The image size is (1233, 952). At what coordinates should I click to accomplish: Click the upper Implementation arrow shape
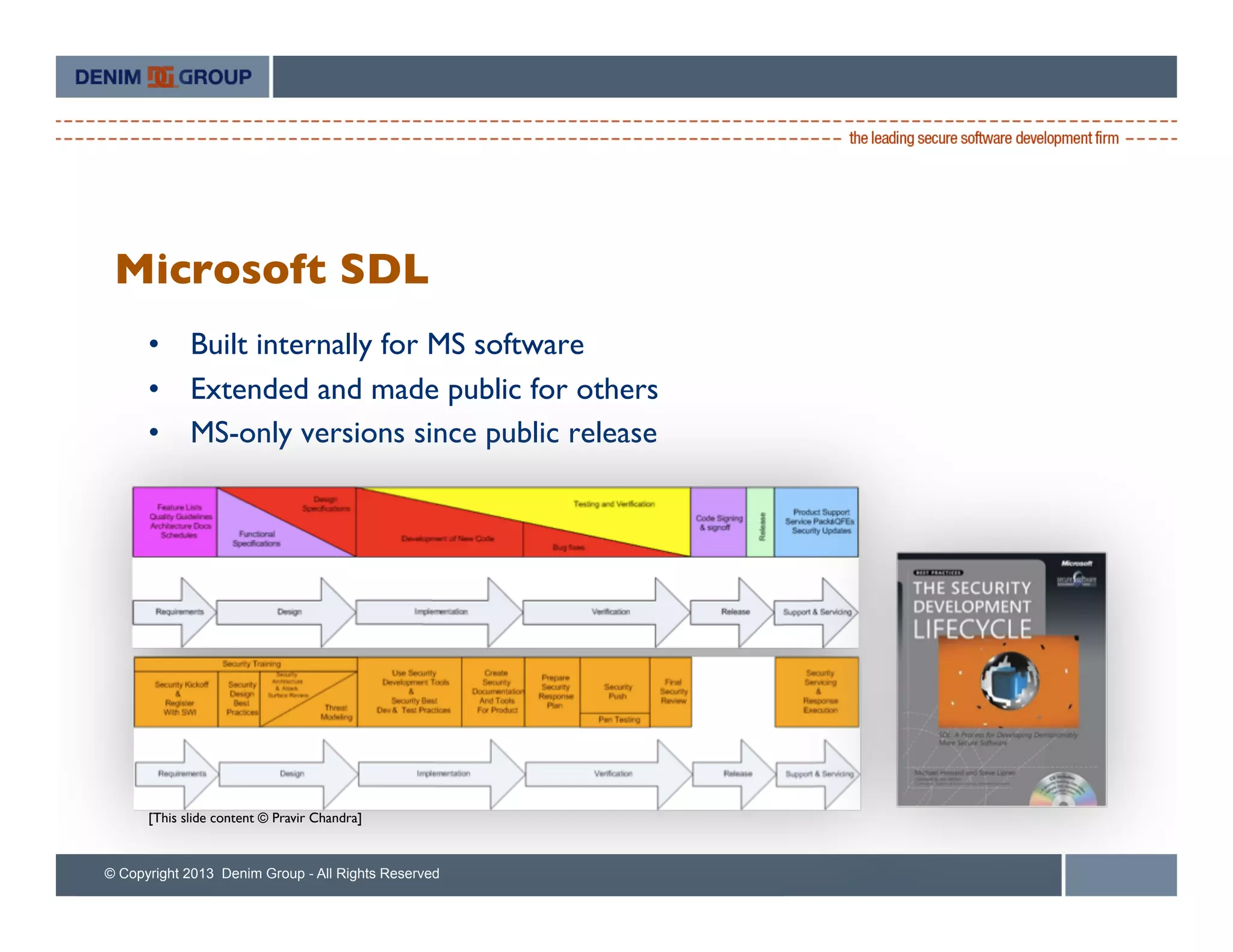[439, 612]
